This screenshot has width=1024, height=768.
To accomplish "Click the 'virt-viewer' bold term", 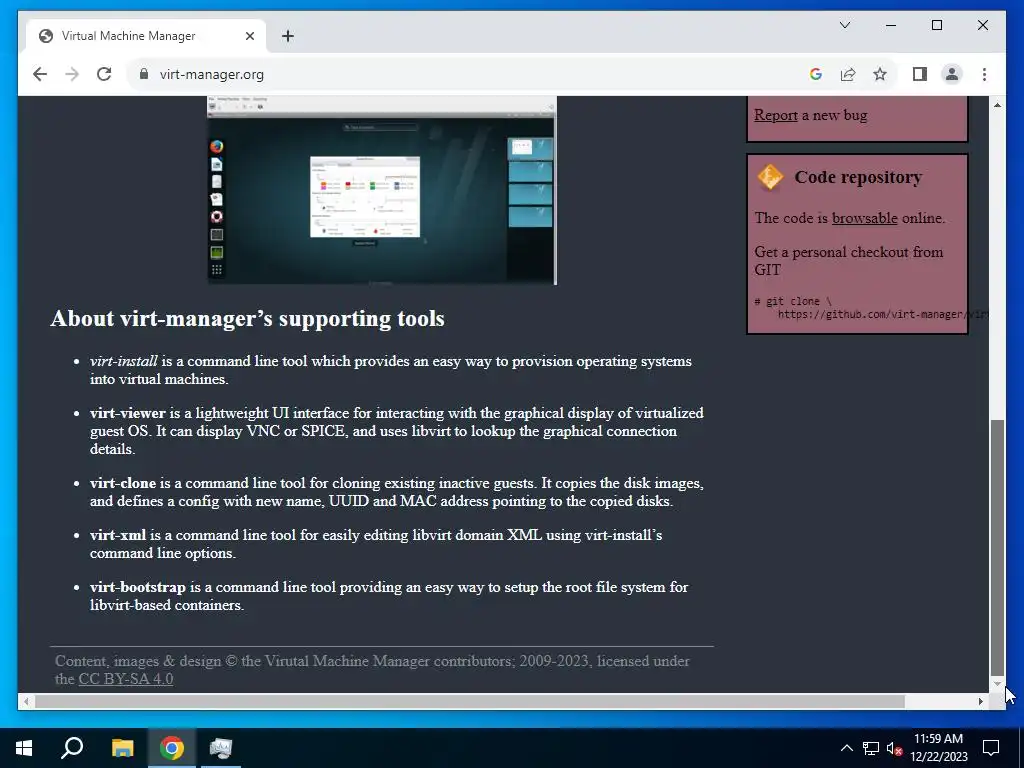I will tap(127, 413).
